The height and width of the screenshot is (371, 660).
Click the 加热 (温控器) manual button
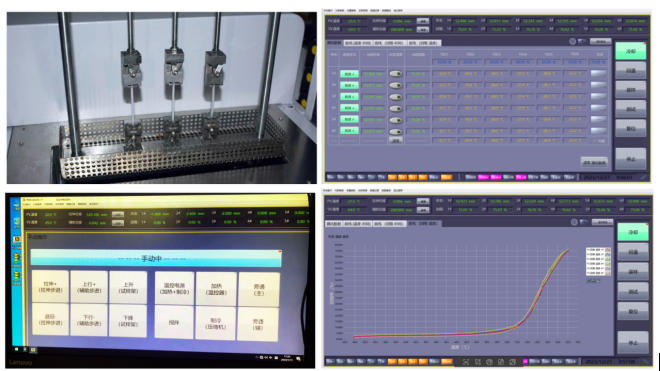click(216, 289)
